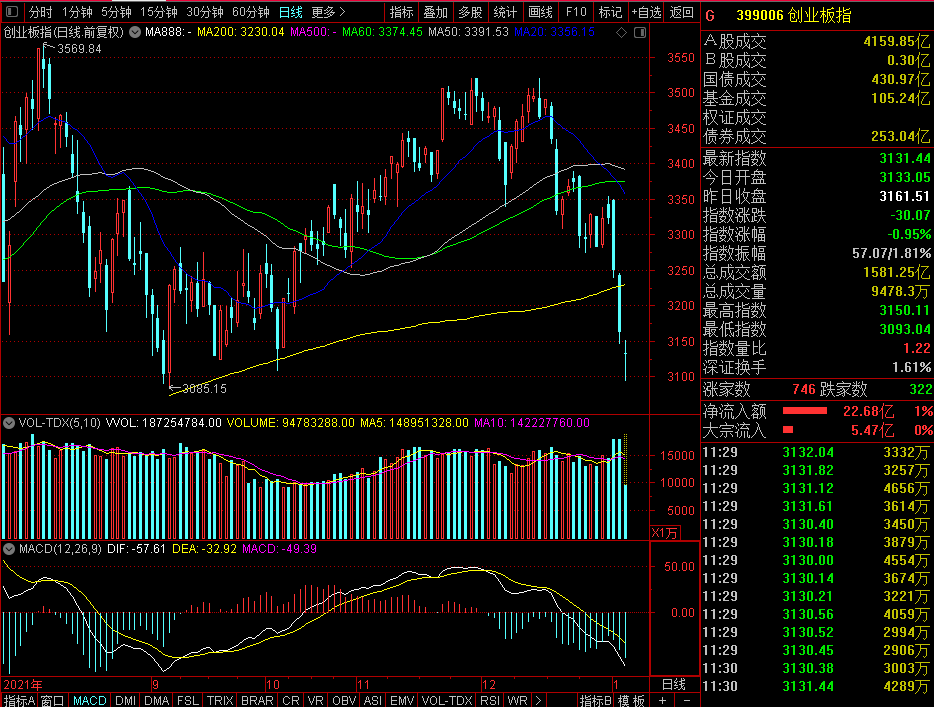Zoom in chart with plus button
934x707 pixels.
[662, 700]
